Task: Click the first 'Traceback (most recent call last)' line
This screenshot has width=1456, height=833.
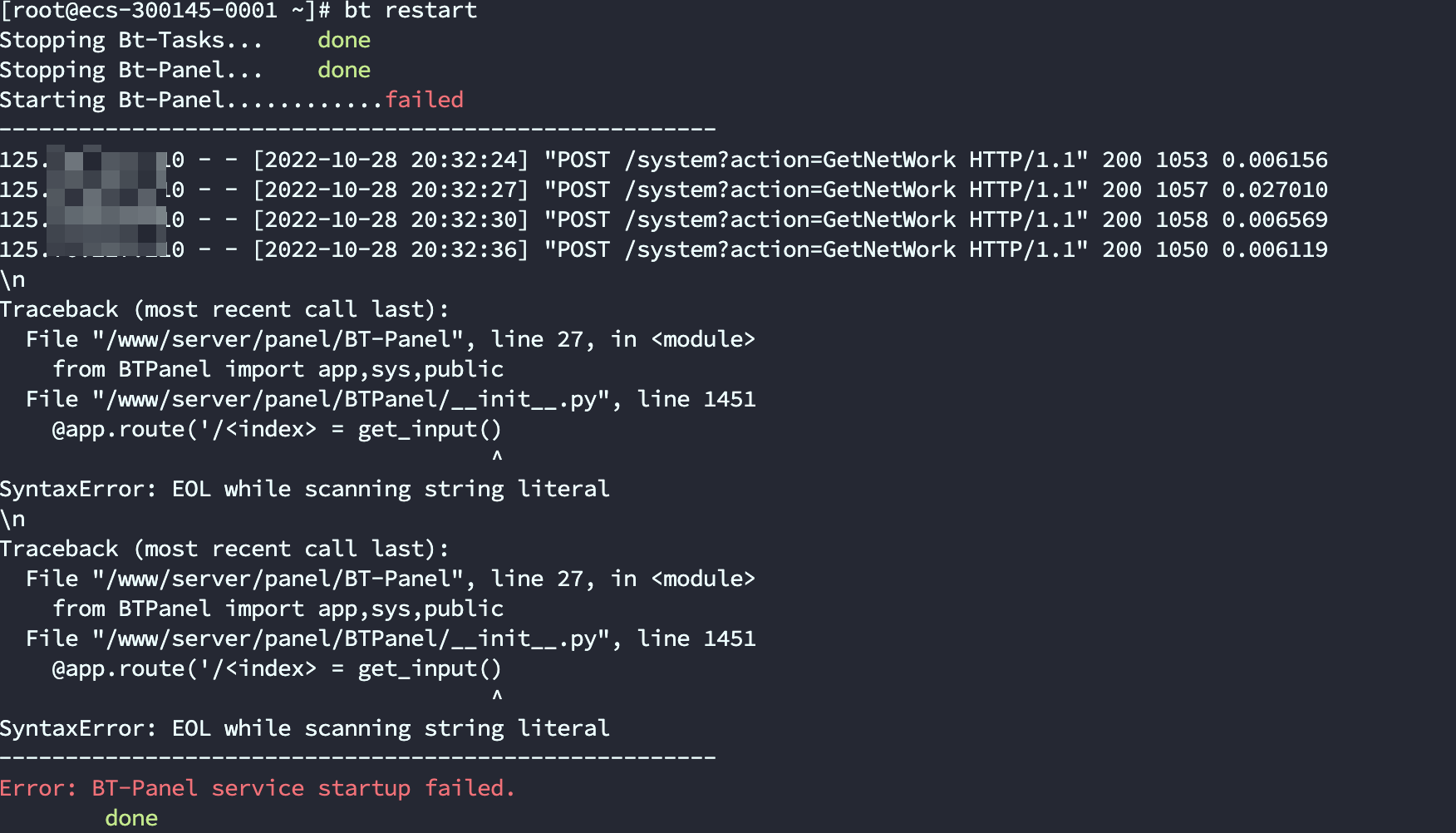Action: pos(224,309)
